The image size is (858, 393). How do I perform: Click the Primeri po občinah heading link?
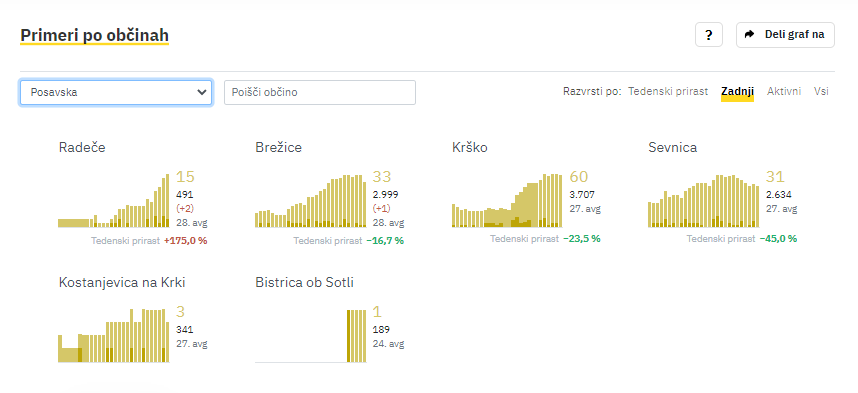click(x=95, y=35)
